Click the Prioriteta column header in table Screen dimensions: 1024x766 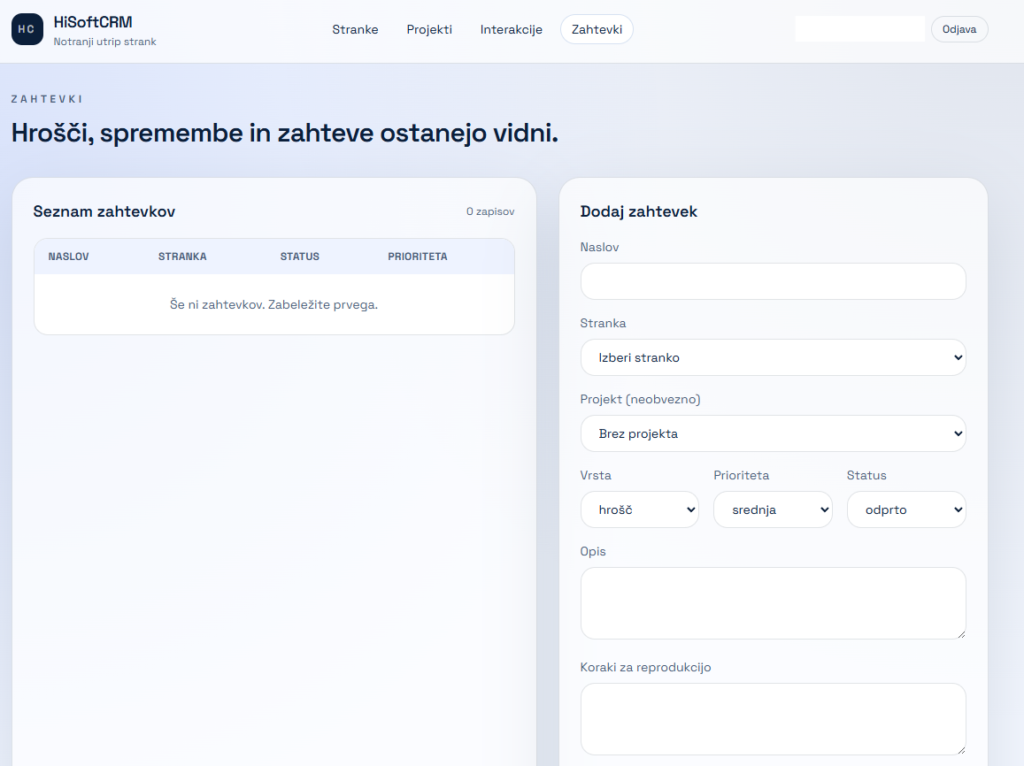[418, 257]
